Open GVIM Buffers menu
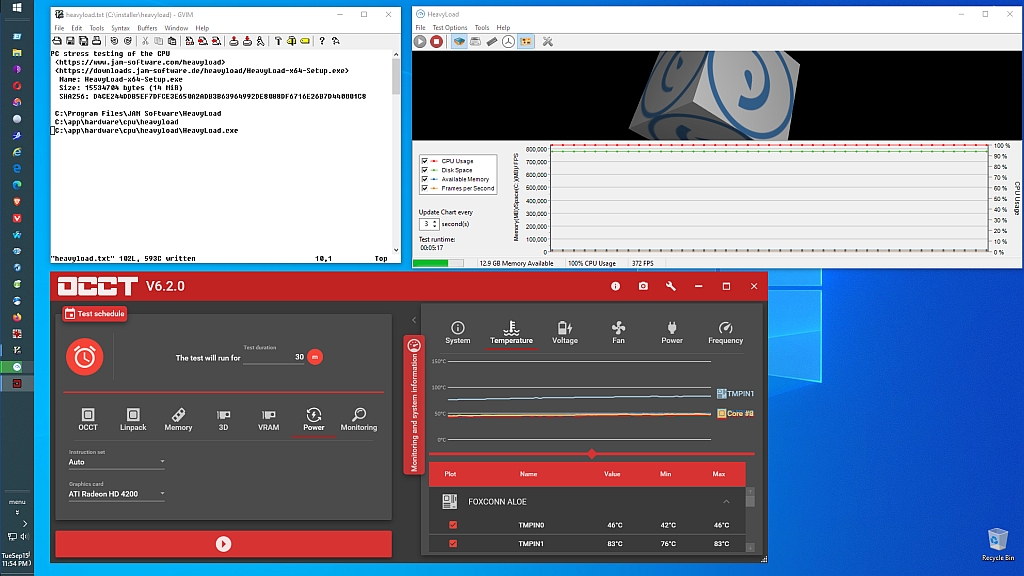The image size is (1024, 576). click(147, 28)
